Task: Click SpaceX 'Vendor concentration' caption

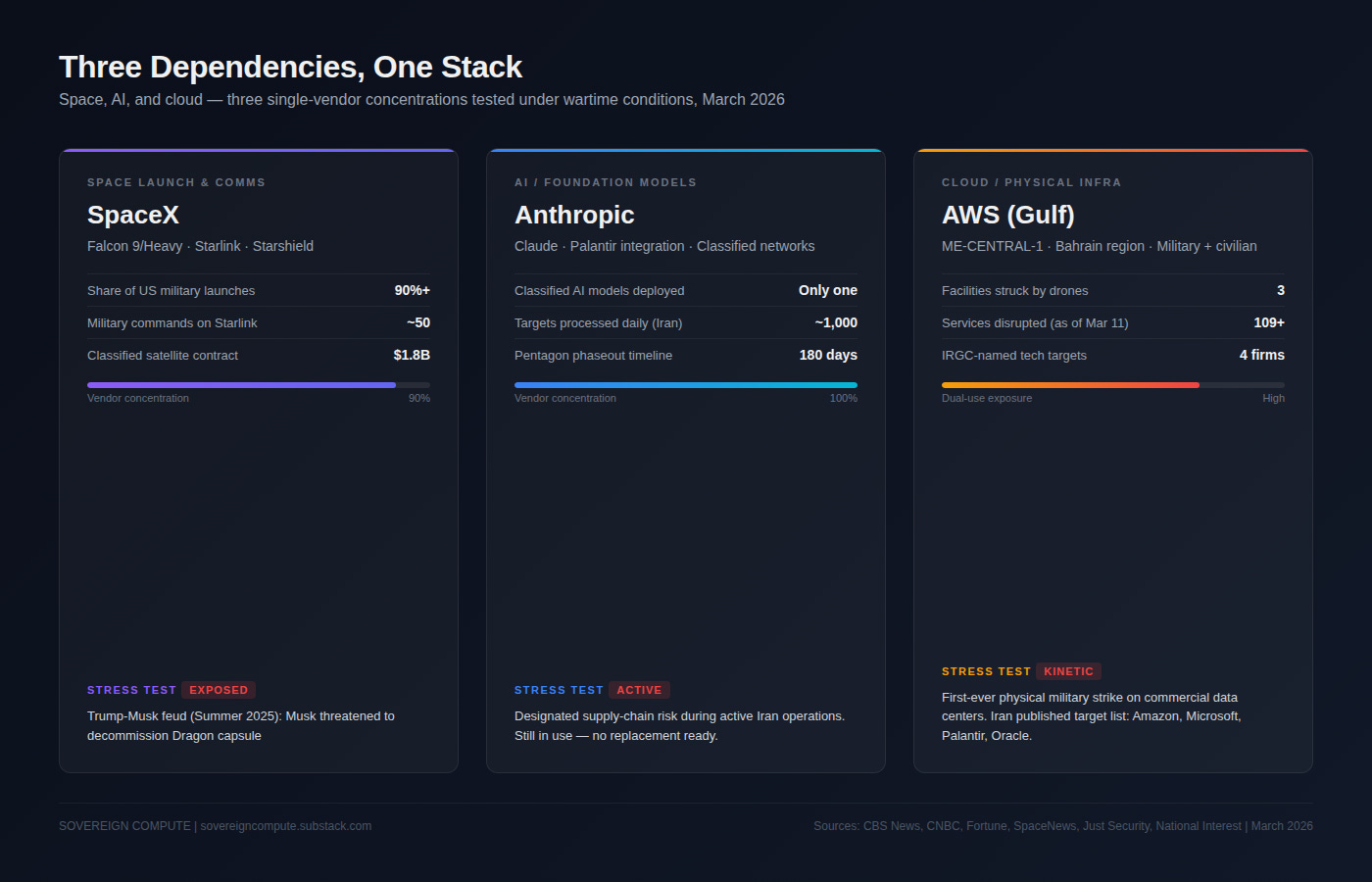Action: click(x=138, y=398)
